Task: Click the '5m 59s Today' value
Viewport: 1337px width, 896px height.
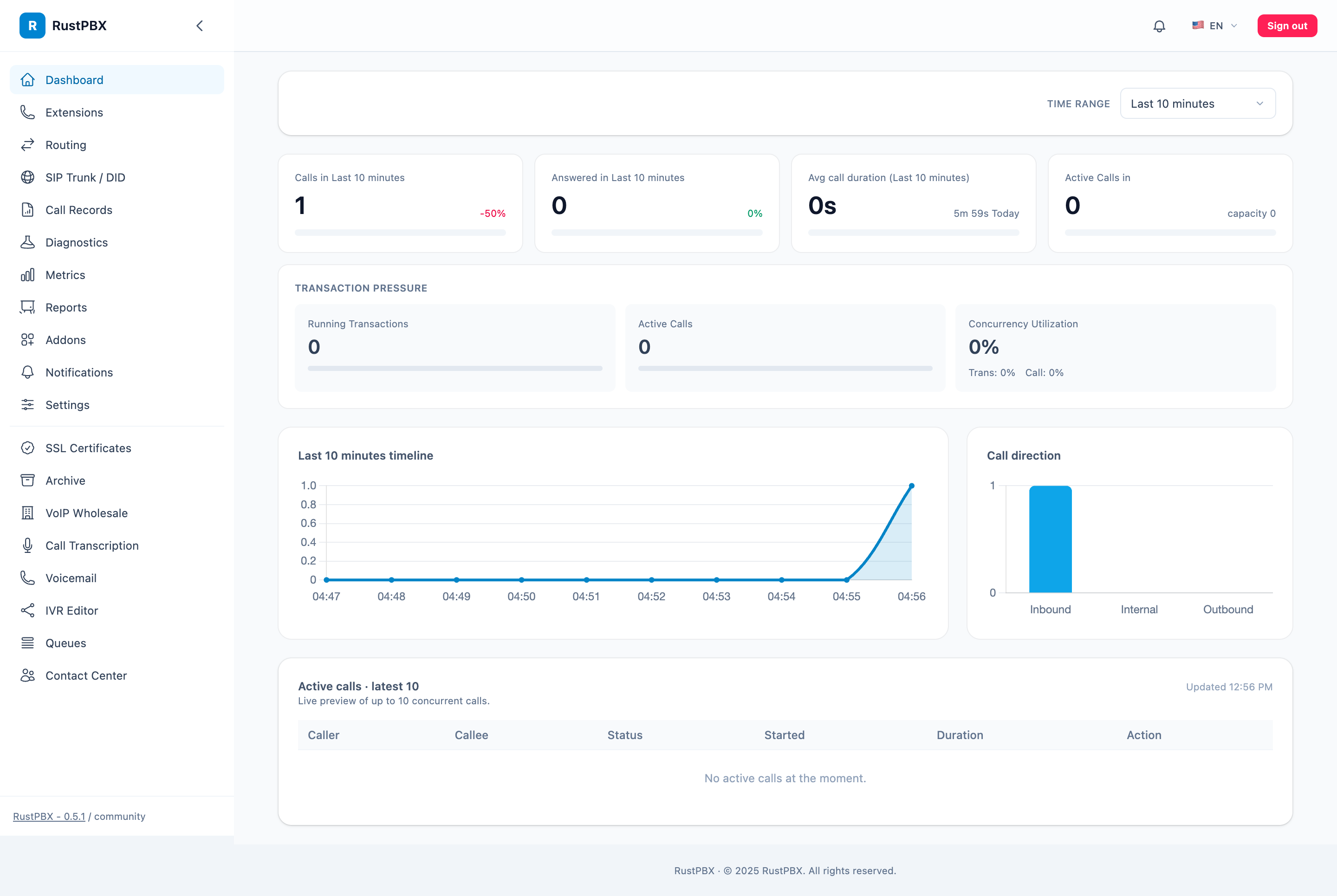Action: tap(986, 214)
